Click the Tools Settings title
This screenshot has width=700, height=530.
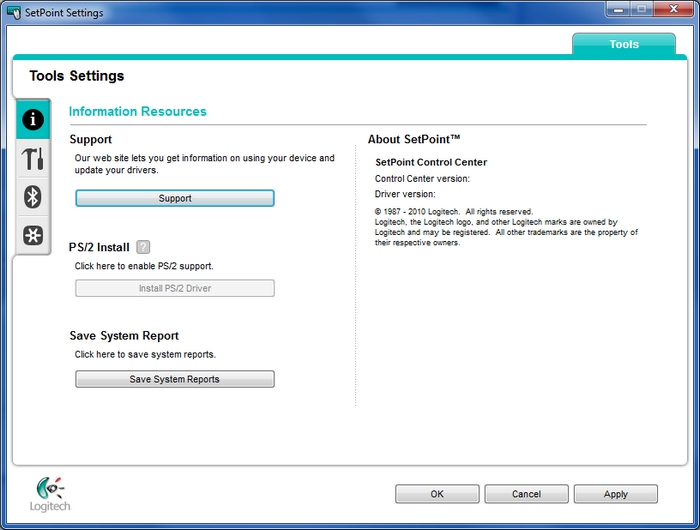pos(77,76)
